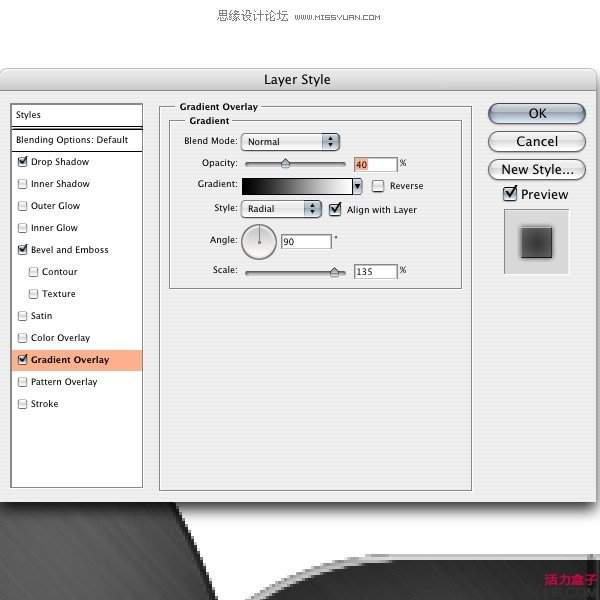Confirm with the OK button
The image size is (600, 600).
pos(537,114)
